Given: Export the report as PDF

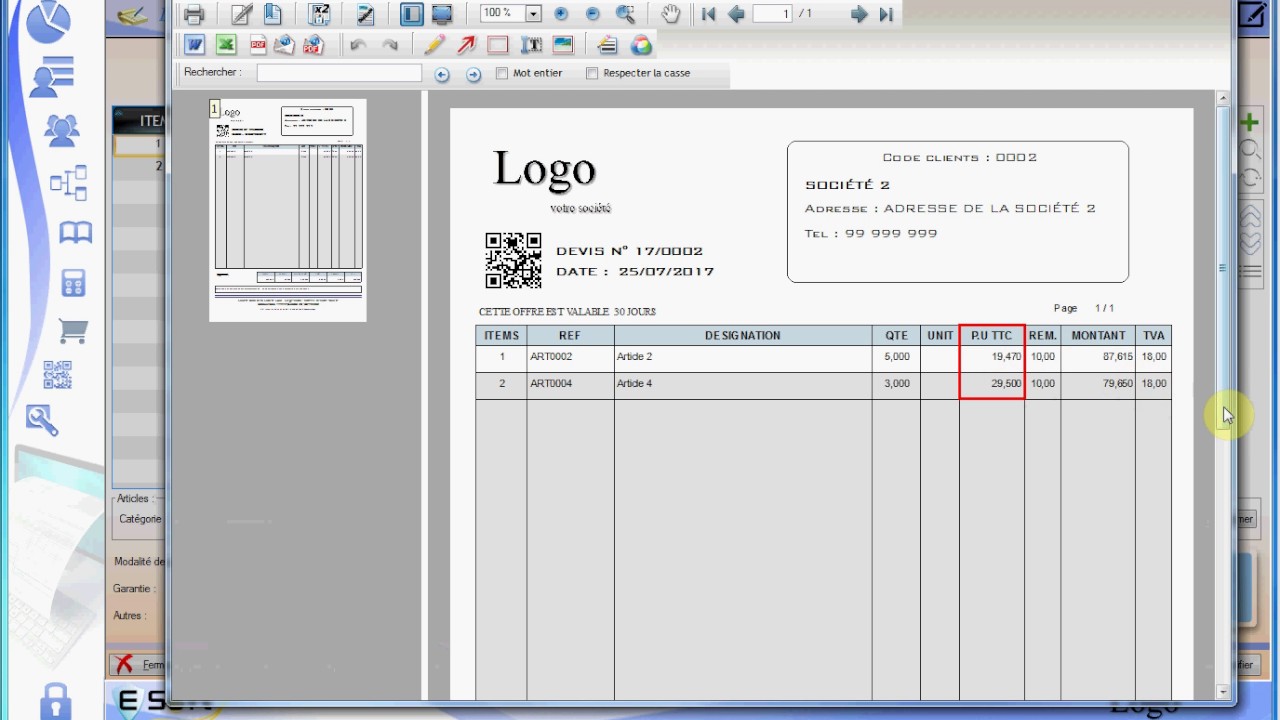Looking at the screenshot, I should point(258,45).
